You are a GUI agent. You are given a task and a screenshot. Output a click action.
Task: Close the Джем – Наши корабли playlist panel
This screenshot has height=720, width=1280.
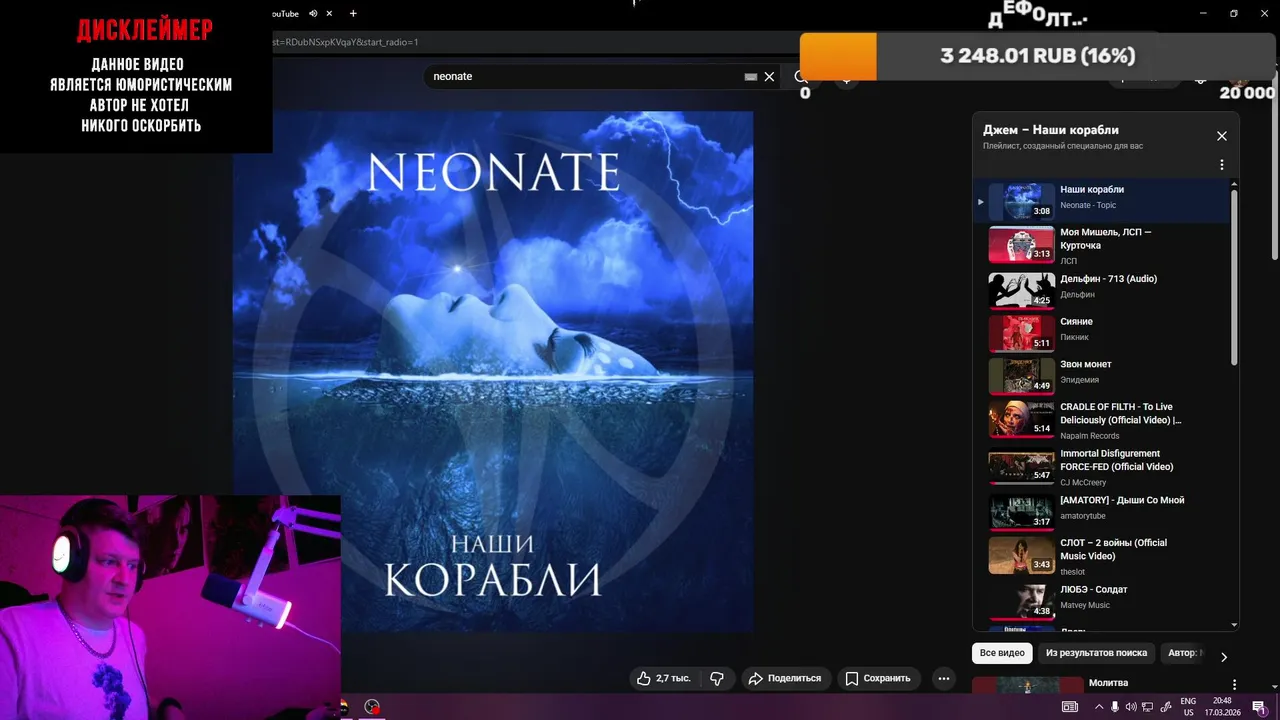(1221, 136)
